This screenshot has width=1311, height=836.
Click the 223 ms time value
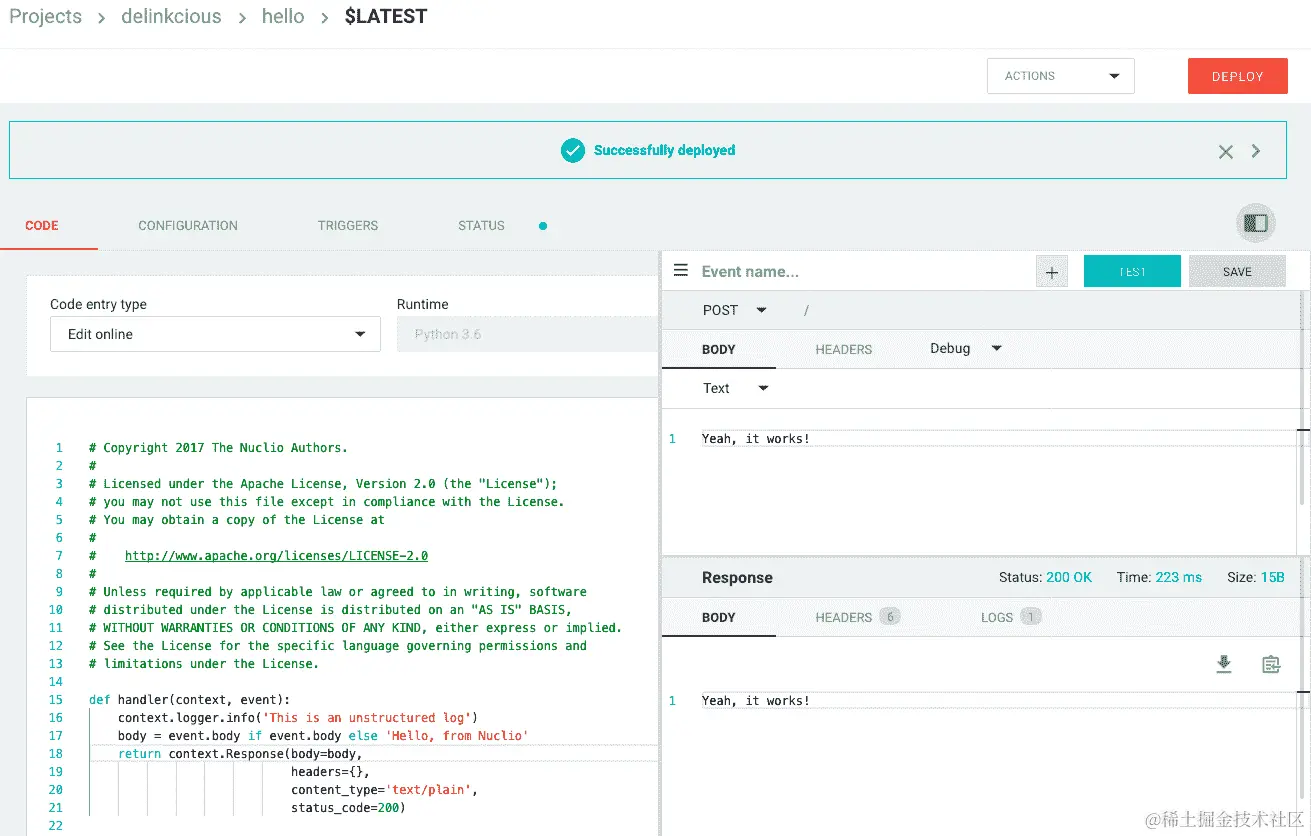click(1179, 578)
